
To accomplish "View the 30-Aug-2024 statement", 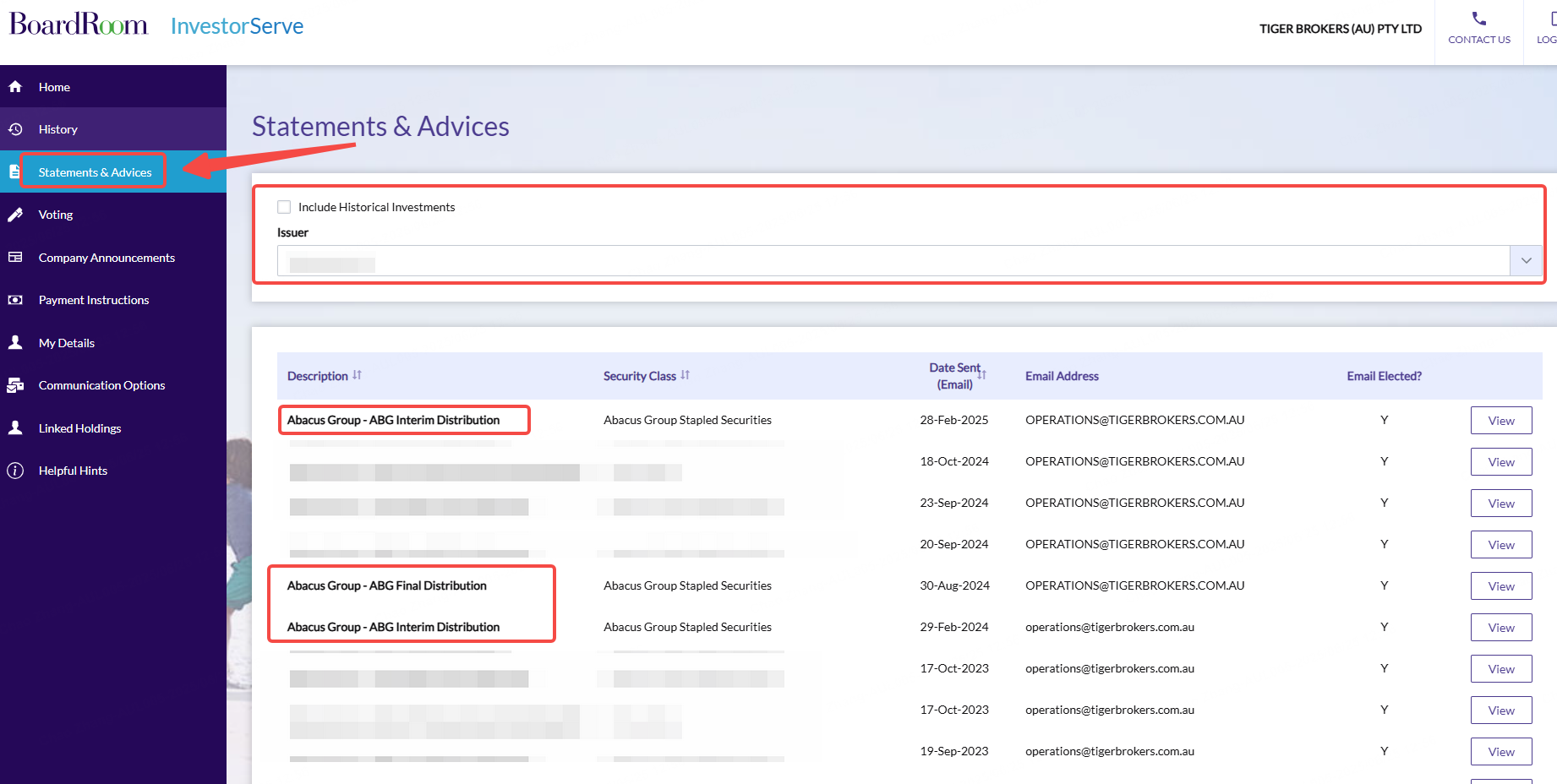I will (x=1501, y=586).
